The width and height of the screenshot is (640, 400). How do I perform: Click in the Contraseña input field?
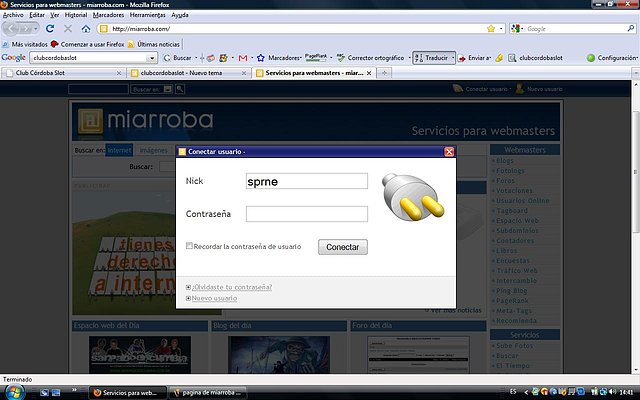coord(307,214)
